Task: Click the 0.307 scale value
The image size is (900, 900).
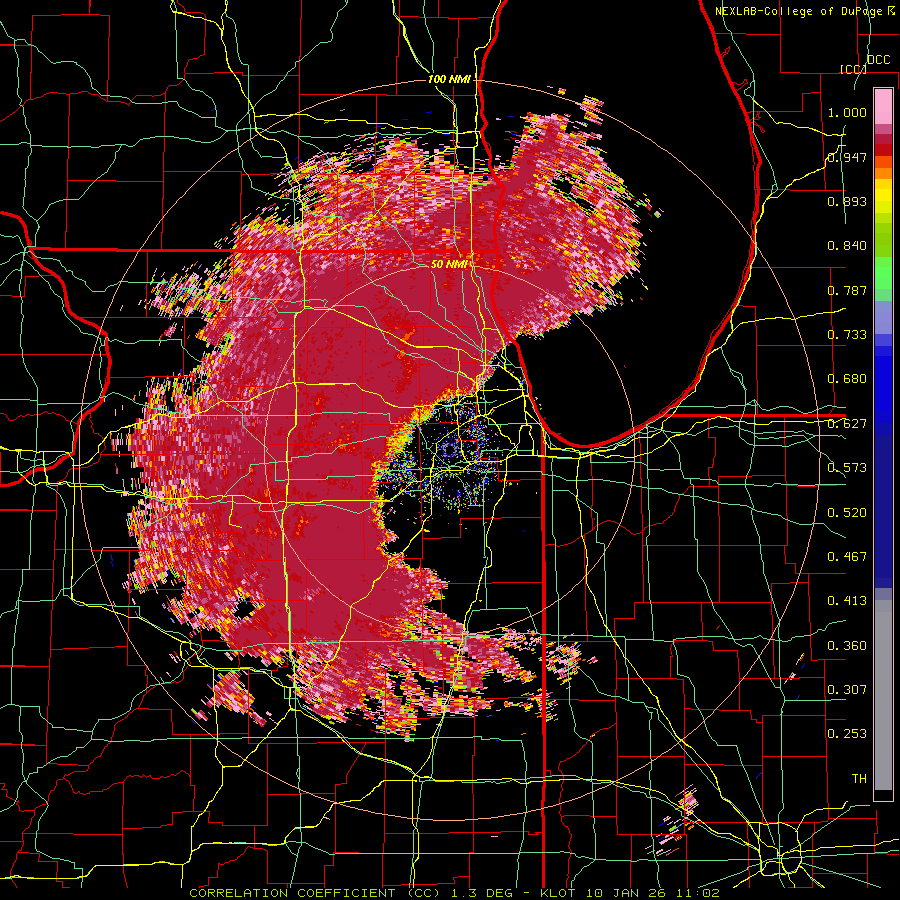Action: point(847,689)
